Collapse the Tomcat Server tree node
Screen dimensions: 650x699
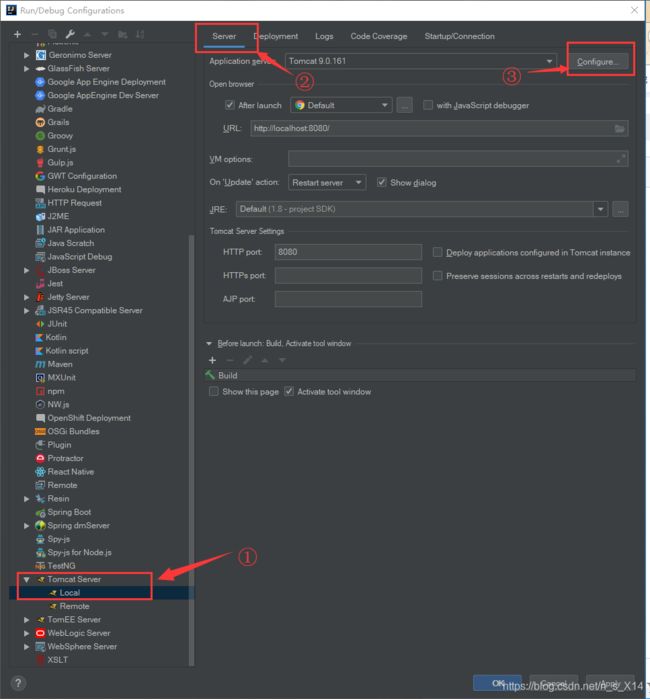pos(27,580)
